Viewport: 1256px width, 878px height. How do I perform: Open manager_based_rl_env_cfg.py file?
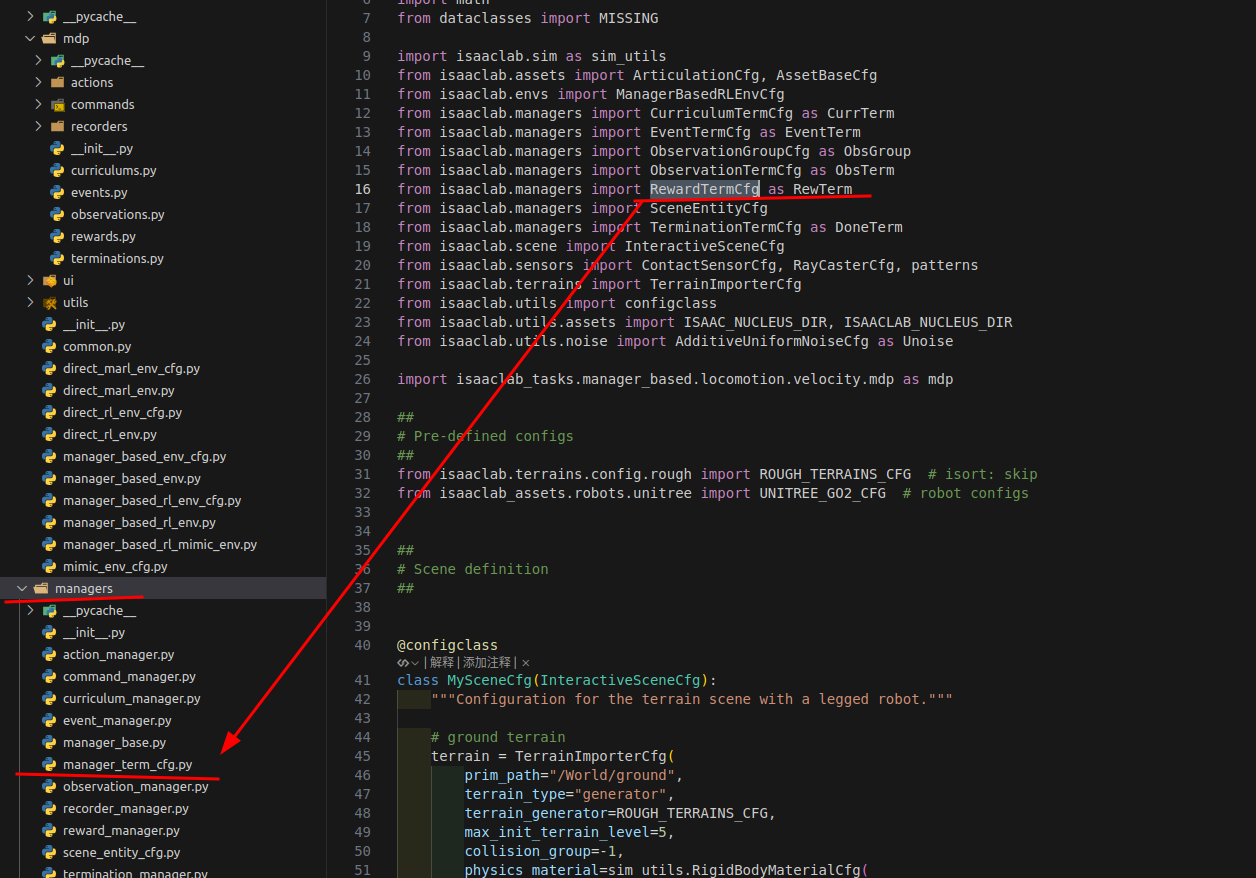(x=152, y=501)
